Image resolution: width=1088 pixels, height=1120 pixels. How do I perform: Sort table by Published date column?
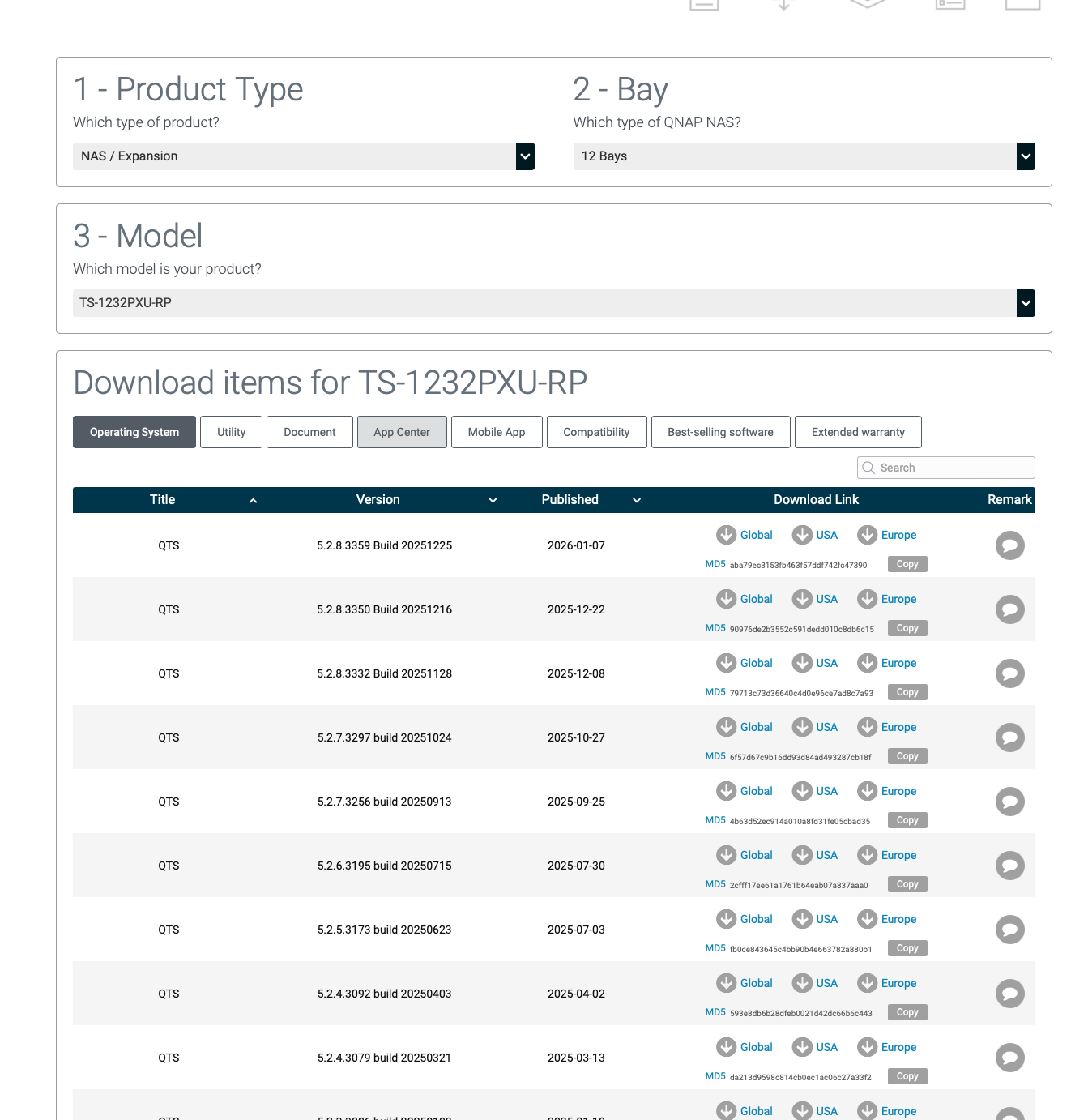pos(636,500)
